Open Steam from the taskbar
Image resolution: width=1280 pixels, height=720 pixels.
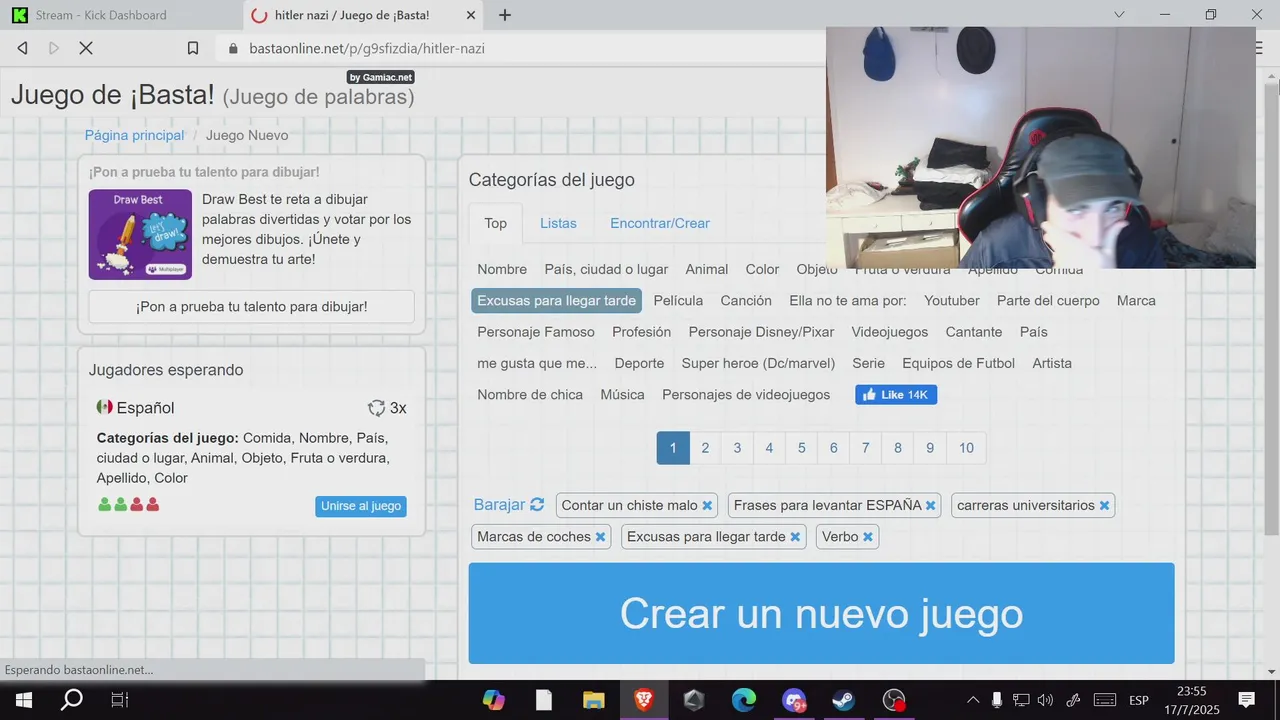tap(844, 700)
